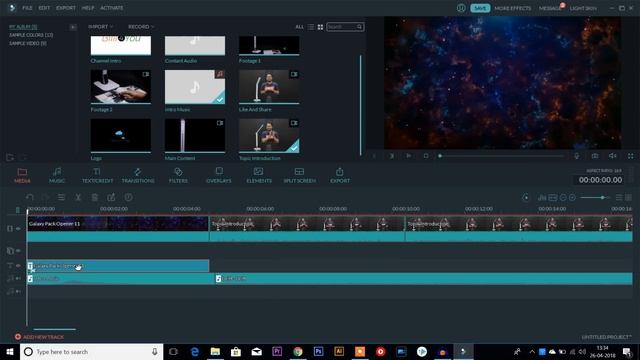Viewport: 640px width, 360px height.
Task: Open the File menu
Action: pos(27,8)
